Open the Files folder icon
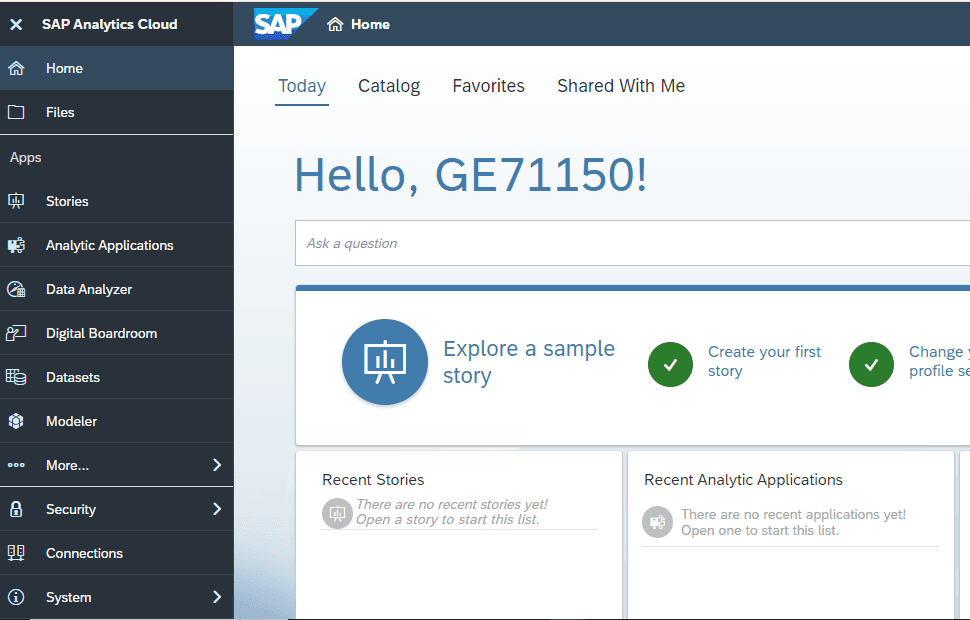 click(16, 112)
